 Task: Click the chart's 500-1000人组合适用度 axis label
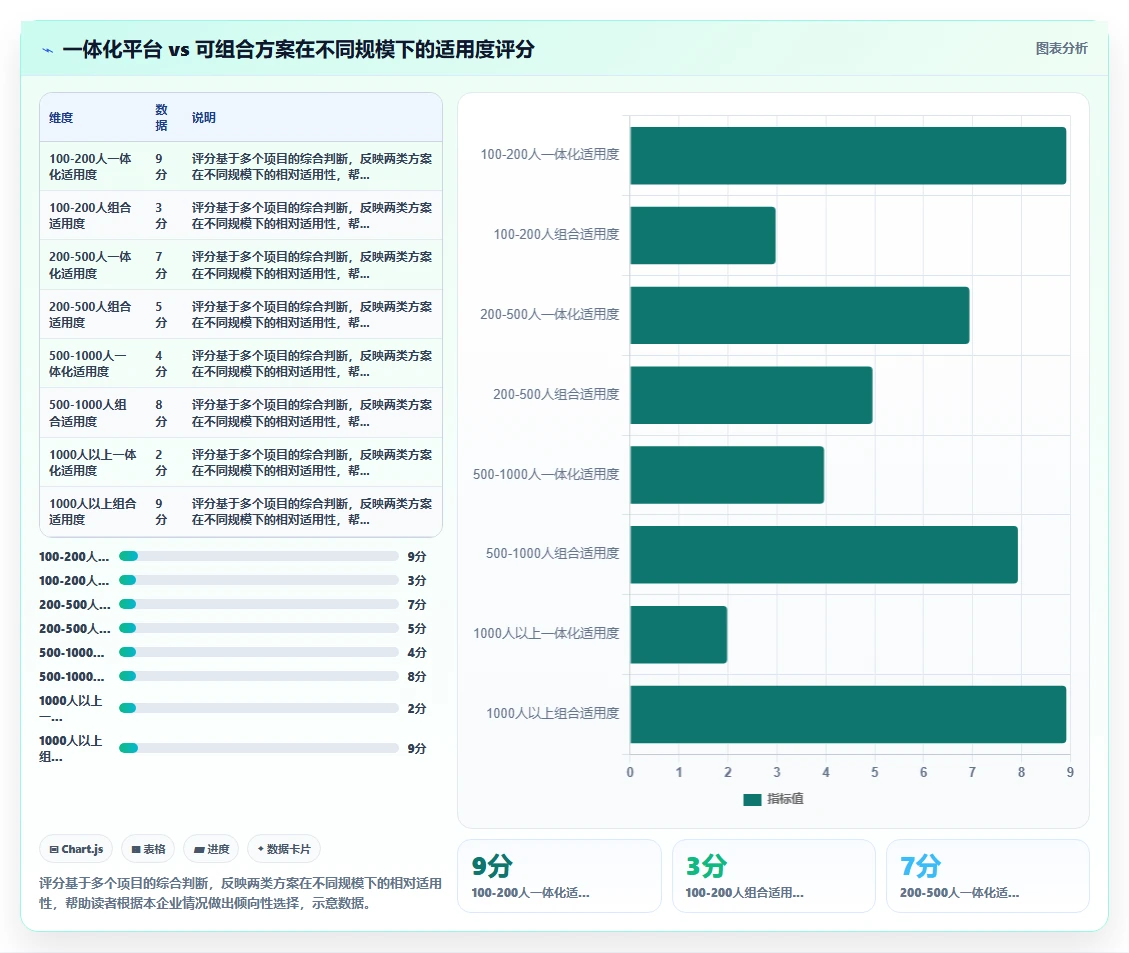tap(552, 554)
